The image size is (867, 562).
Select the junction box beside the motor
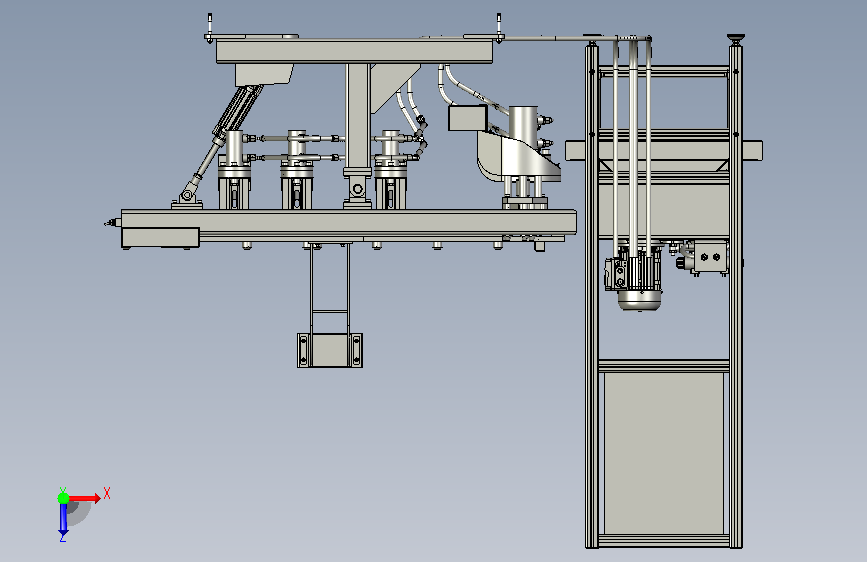click(709, 257)
